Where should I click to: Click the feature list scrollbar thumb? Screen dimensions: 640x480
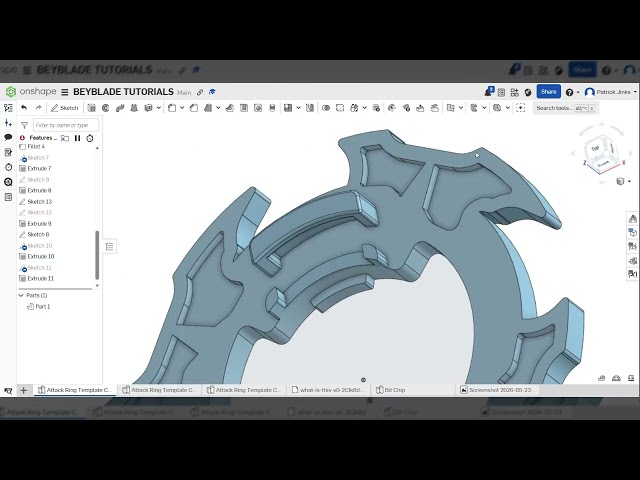(x=97, y=254)
